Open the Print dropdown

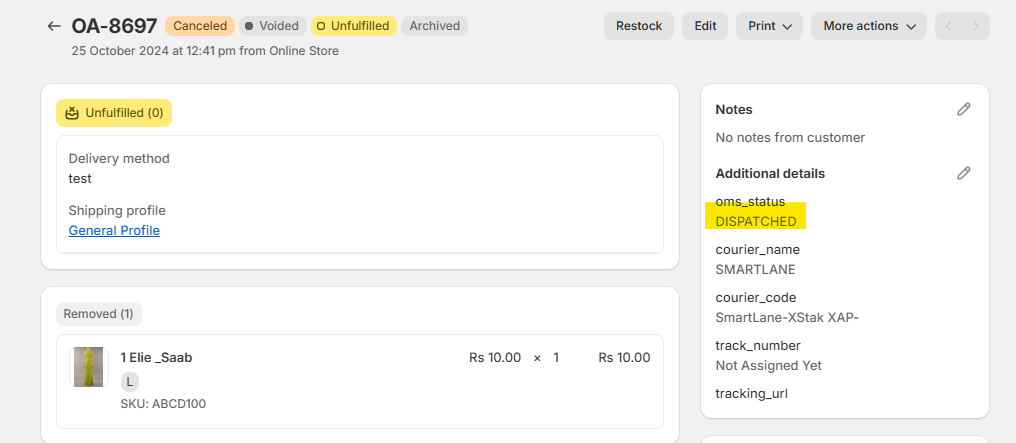(x=769, y=26)
